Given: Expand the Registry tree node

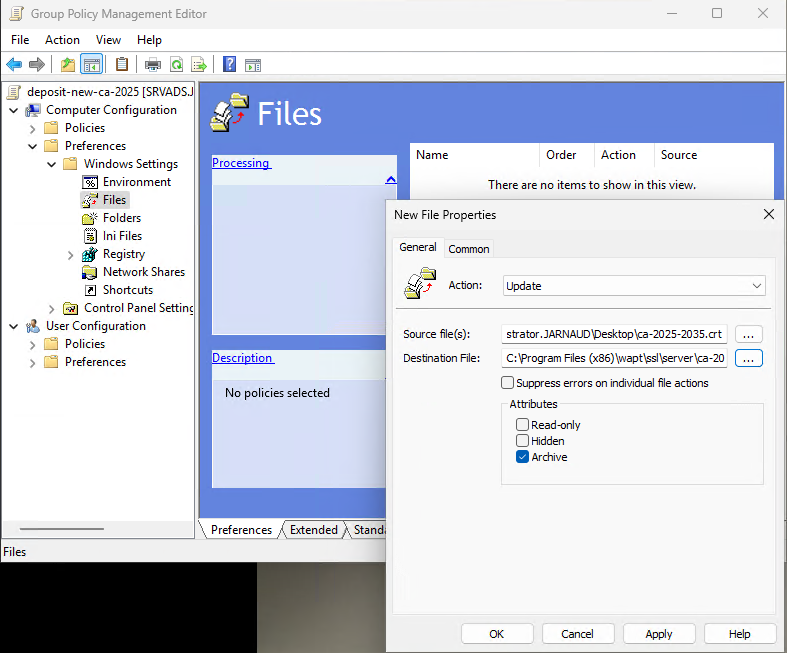Looking at the screenshot, I should 70,255.
